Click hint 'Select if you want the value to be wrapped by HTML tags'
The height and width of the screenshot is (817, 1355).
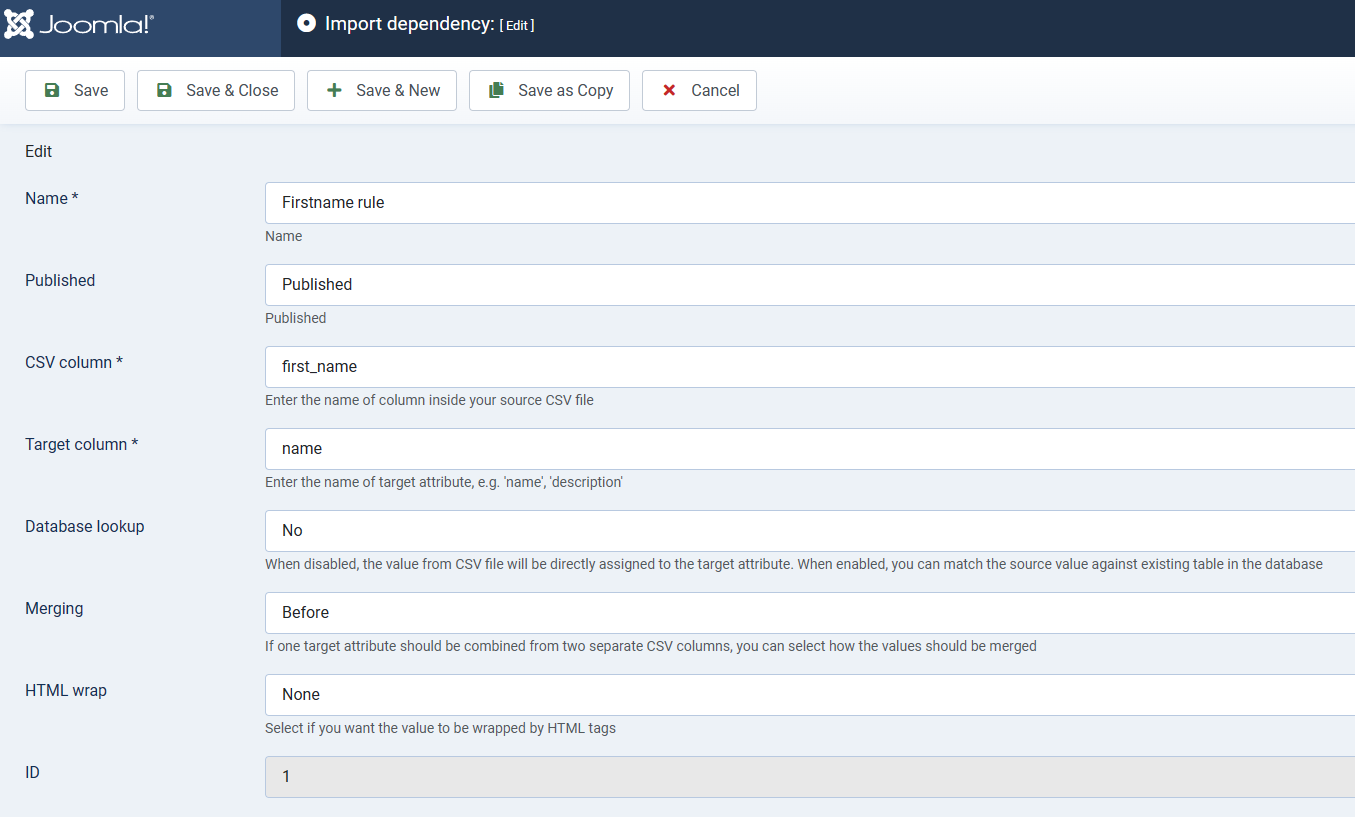coord(440,728)
